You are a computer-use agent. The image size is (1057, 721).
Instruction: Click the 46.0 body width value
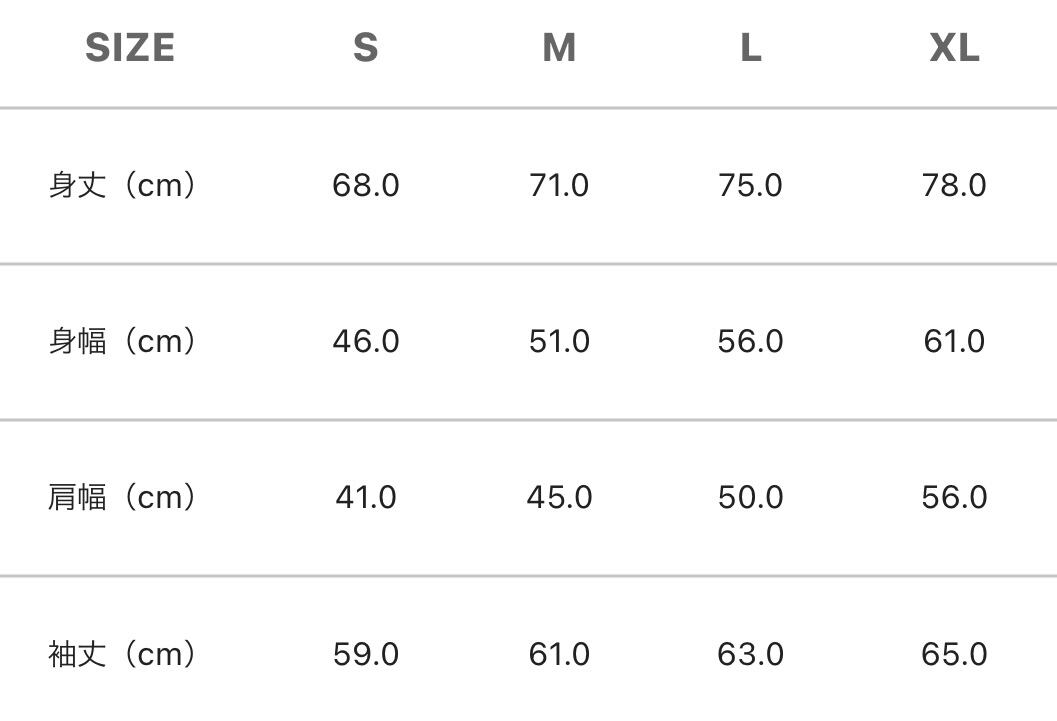click(365, 342)
